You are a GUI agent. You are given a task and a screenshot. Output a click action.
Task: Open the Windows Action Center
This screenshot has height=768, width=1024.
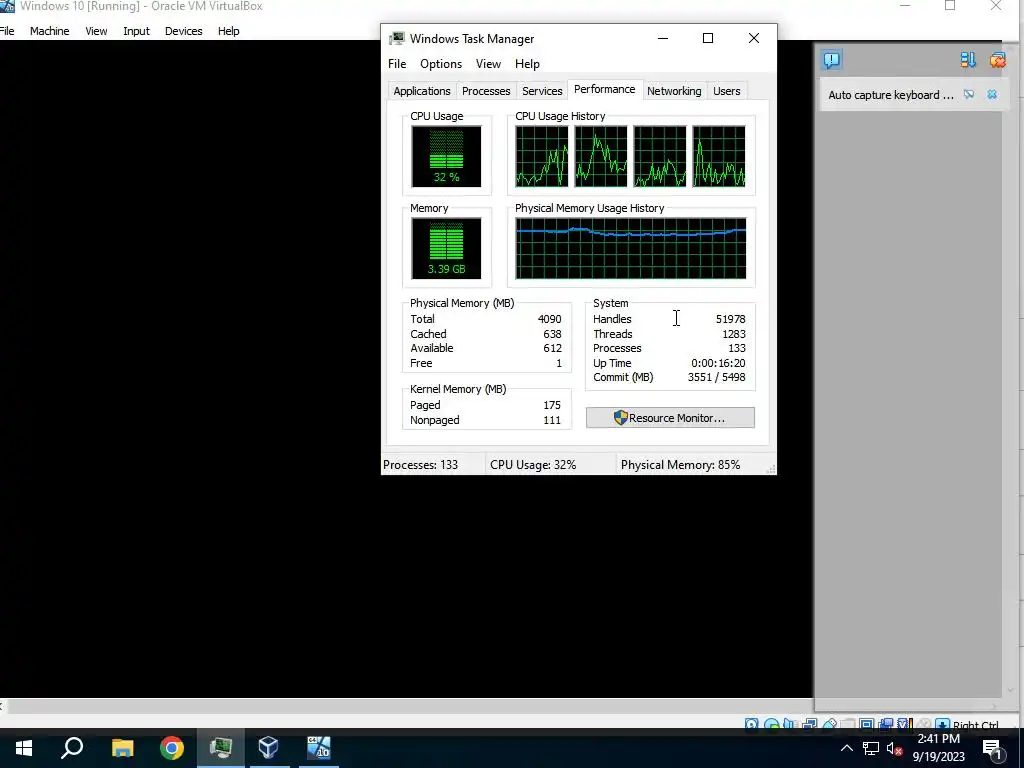[992, 748]
